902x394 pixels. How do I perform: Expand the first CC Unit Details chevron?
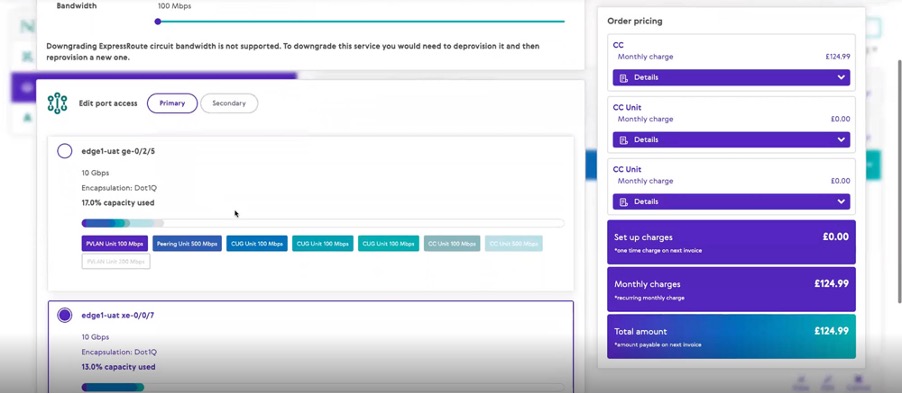(x=841, y=140)
